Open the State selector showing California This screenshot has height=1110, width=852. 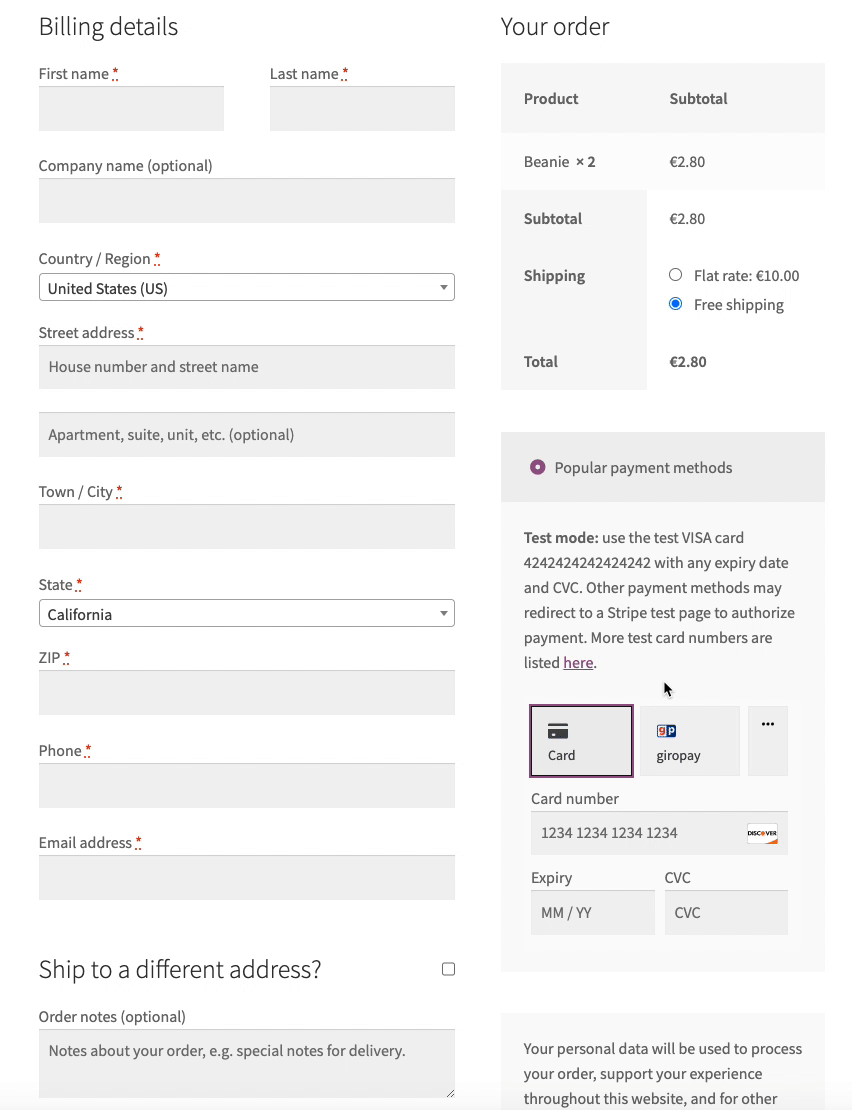click(x=246, y=612)
